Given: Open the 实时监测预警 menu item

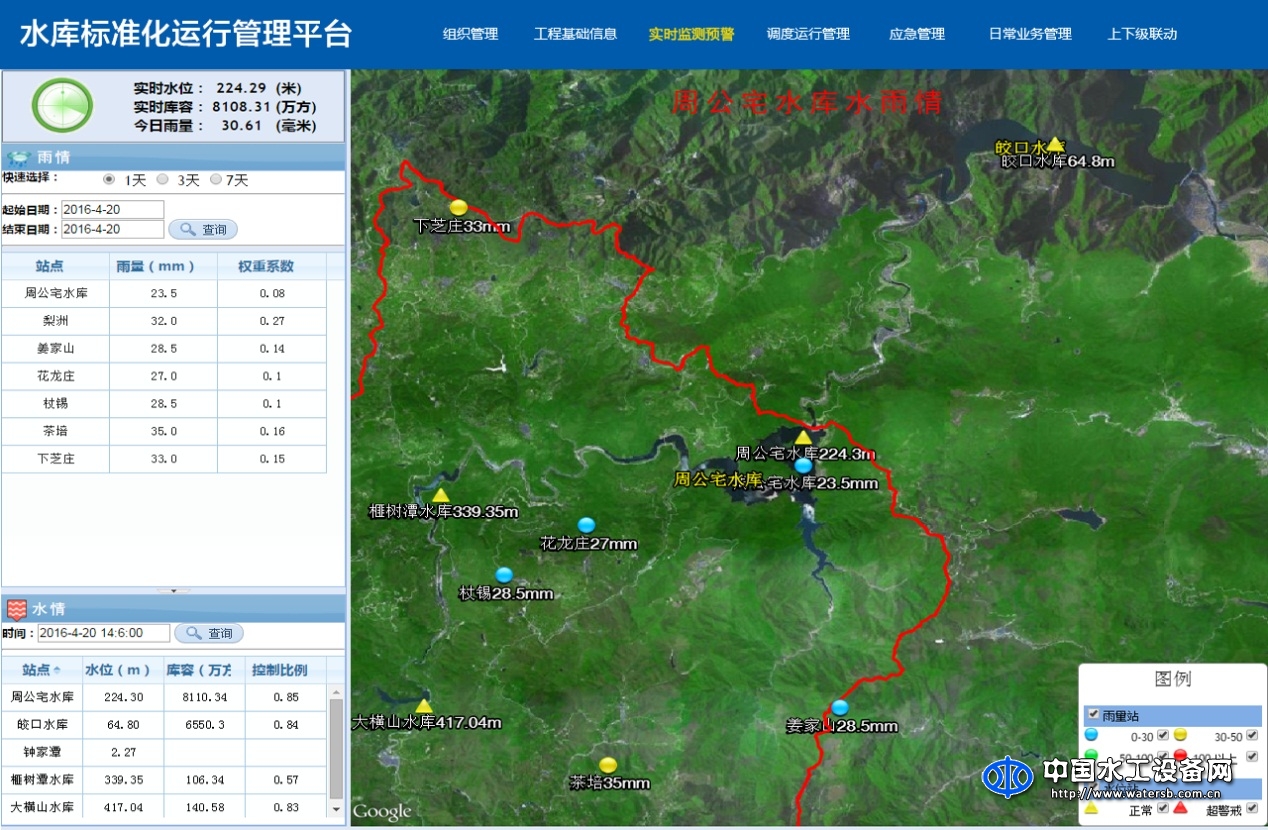Looking at the screenshot, I should [690, 33].
